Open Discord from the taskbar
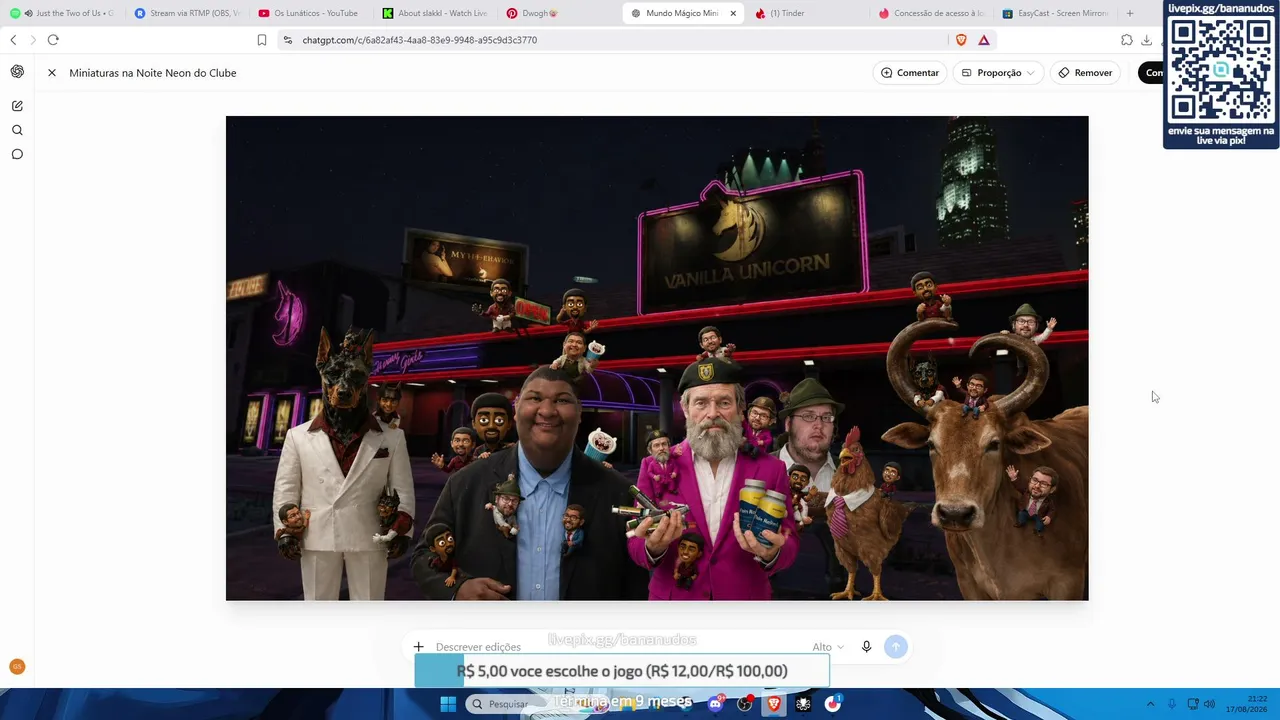The height and width of the screenshot is (720, 1280). [x=715, y=704]
